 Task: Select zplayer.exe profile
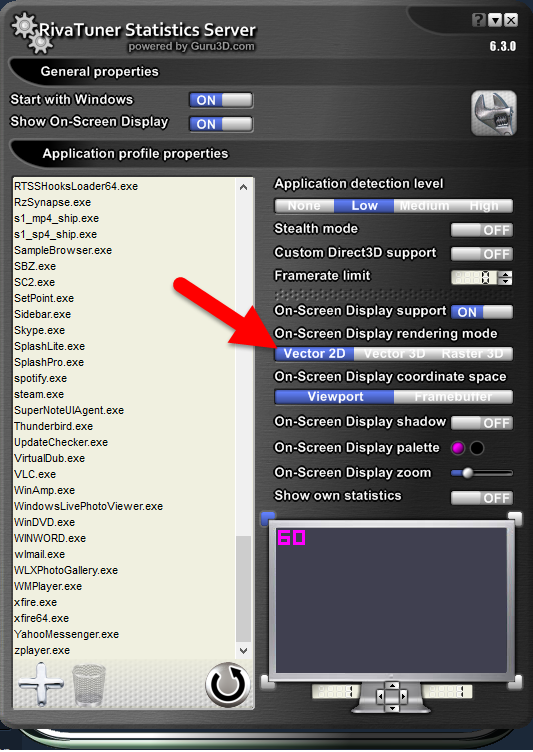tap(42, 650)
